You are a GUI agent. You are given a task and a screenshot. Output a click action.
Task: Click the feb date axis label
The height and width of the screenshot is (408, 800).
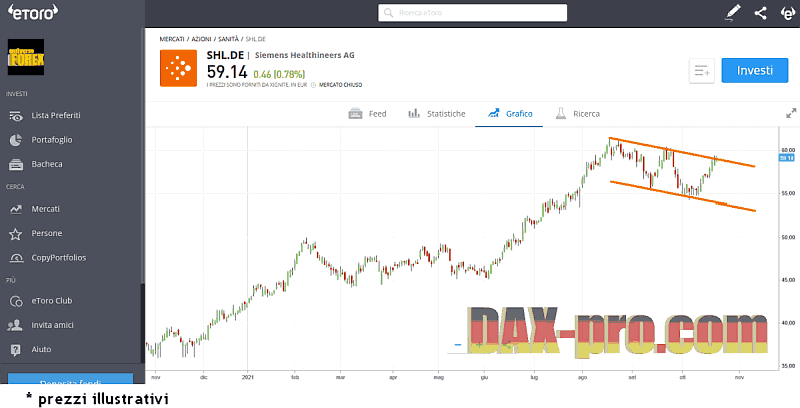pyautogui.click(x=295, y=377)
